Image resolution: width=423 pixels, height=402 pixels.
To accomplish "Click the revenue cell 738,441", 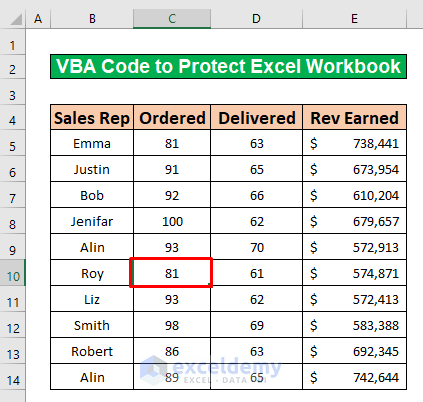I will (x=354, y=143).
